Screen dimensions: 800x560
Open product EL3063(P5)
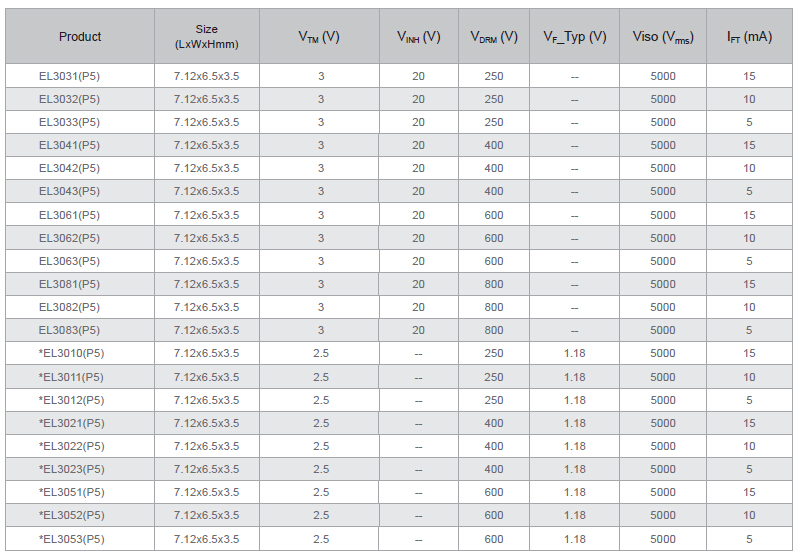point(69,261)
